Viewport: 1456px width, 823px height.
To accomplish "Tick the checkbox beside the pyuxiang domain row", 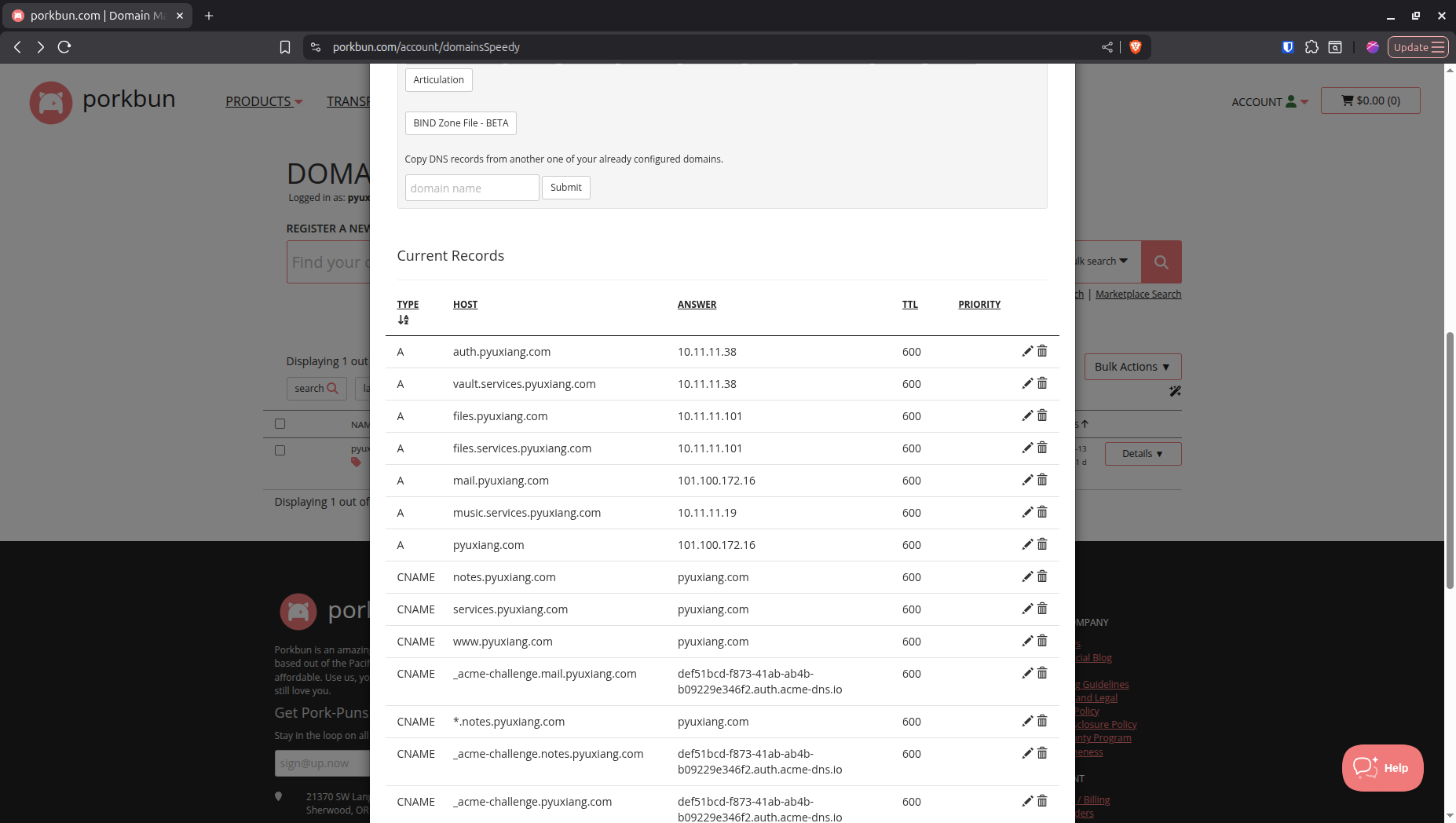I will [x=280, y=451].
